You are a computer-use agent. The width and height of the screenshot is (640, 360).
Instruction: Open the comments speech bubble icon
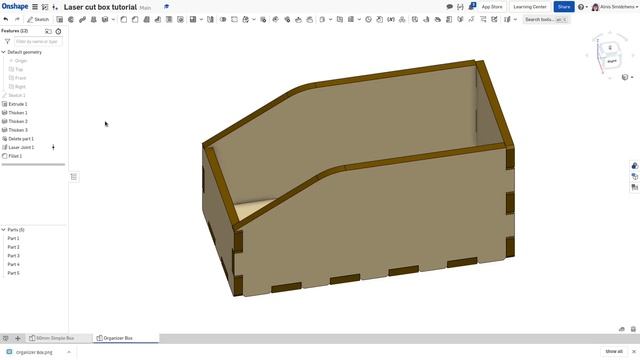[x=449, y=7]
